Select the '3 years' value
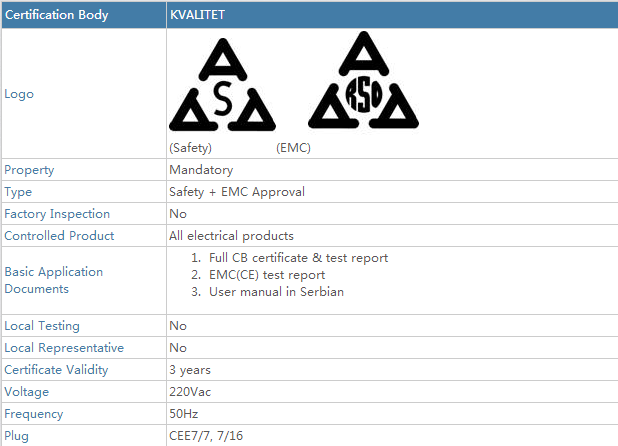Image resolution: width=618 pixels, height=446 pixels. coord(190,370)
